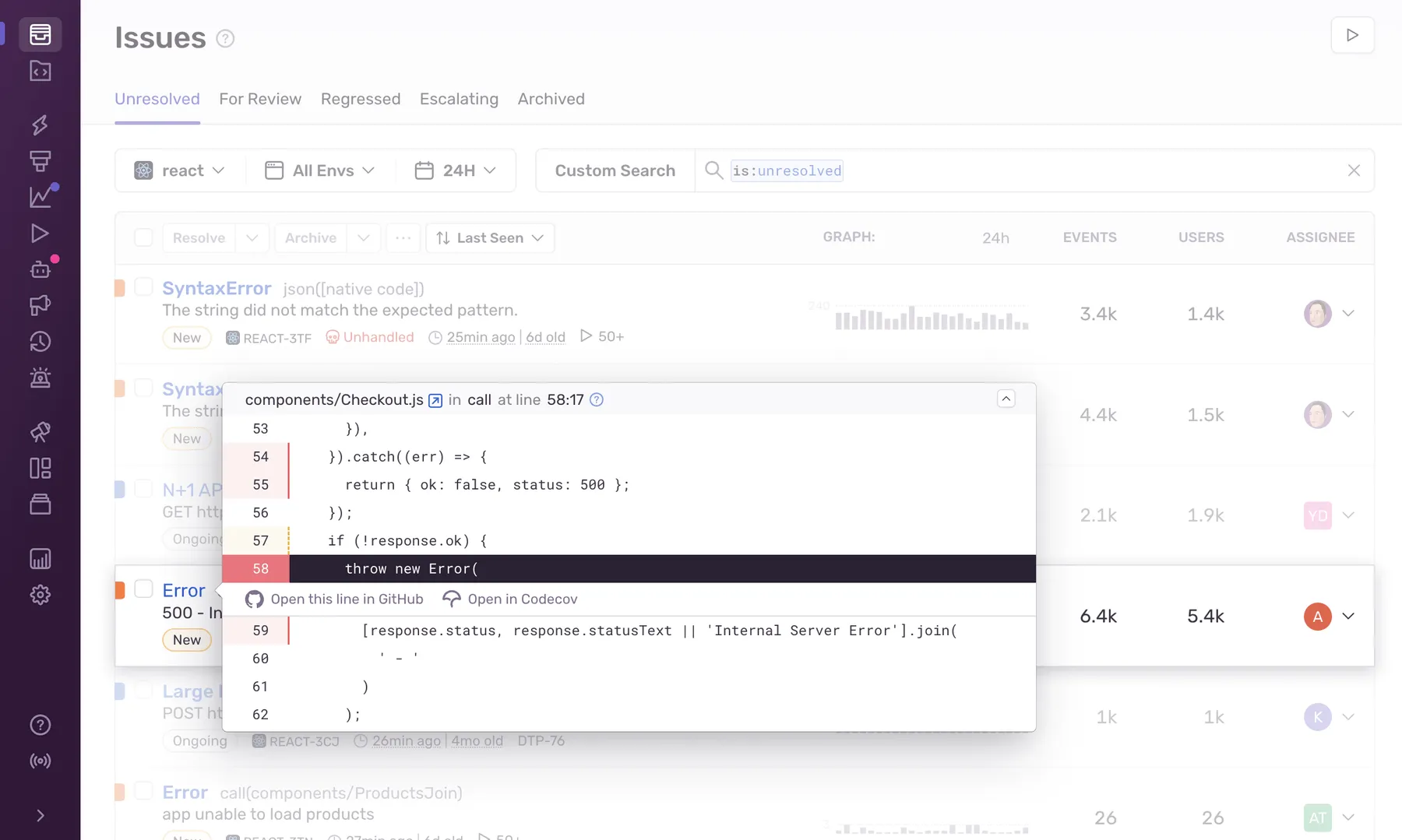The height and width of the screenshot is (840, 1402).
Task: Click the Open this line in GitHub link
Action: click(x=347, y=599)
